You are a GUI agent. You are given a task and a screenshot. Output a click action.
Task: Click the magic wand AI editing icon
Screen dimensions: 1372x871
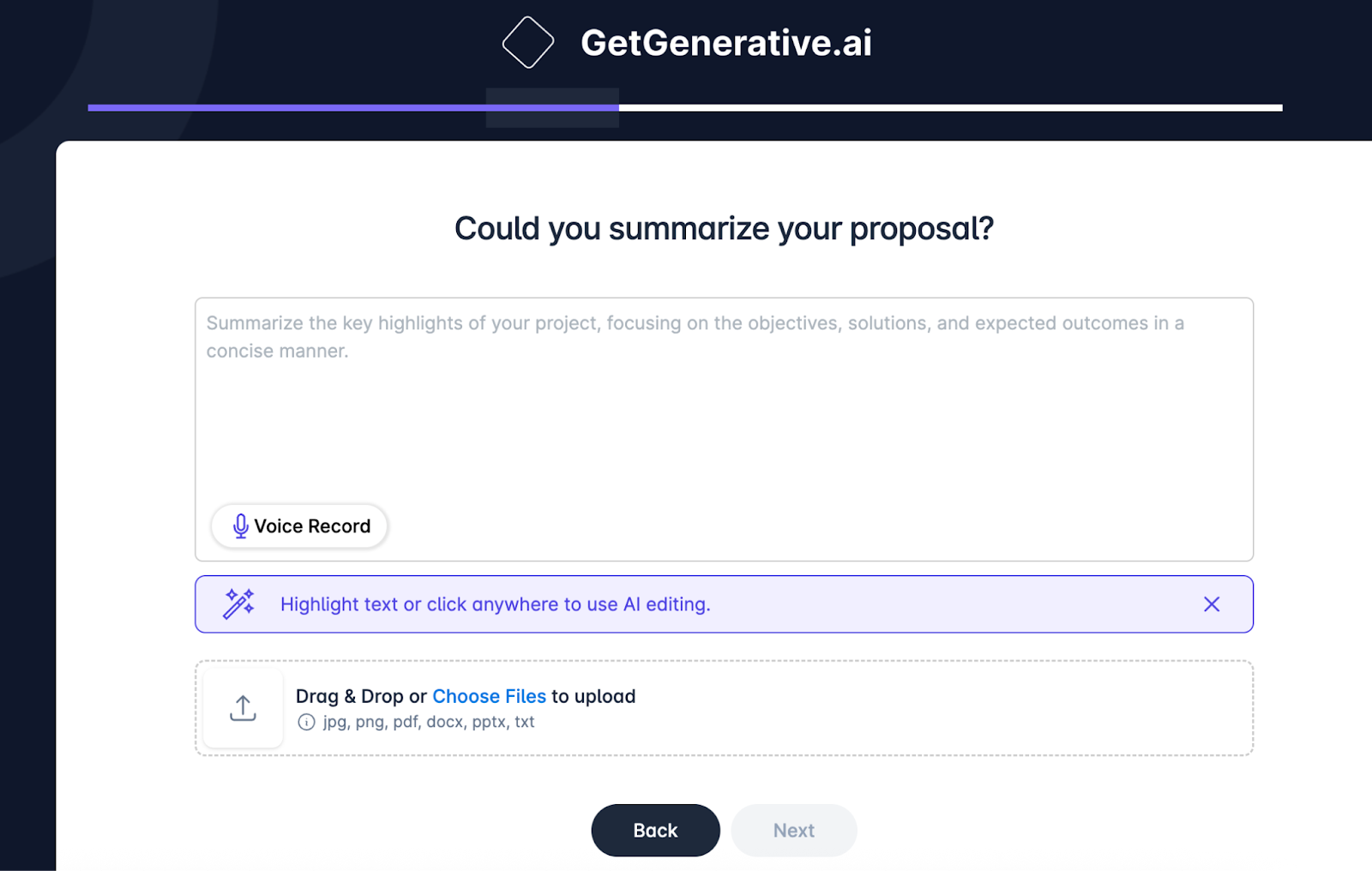coord(238,604)
